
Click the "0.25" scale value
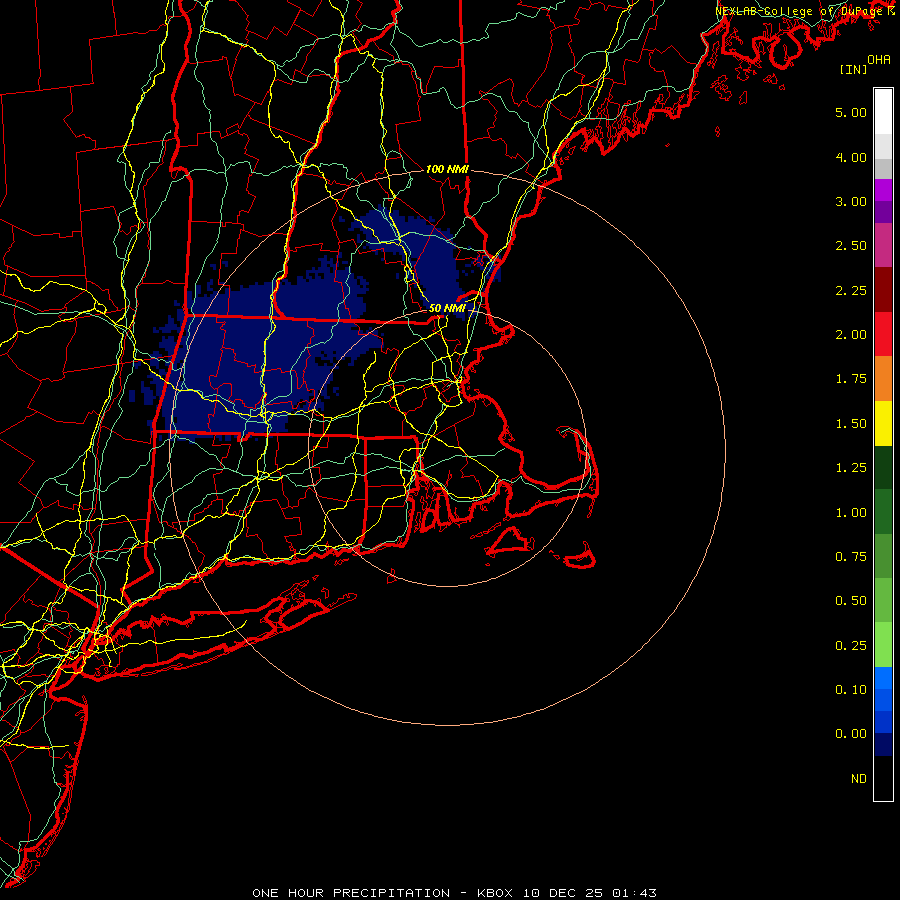[851, 646]
